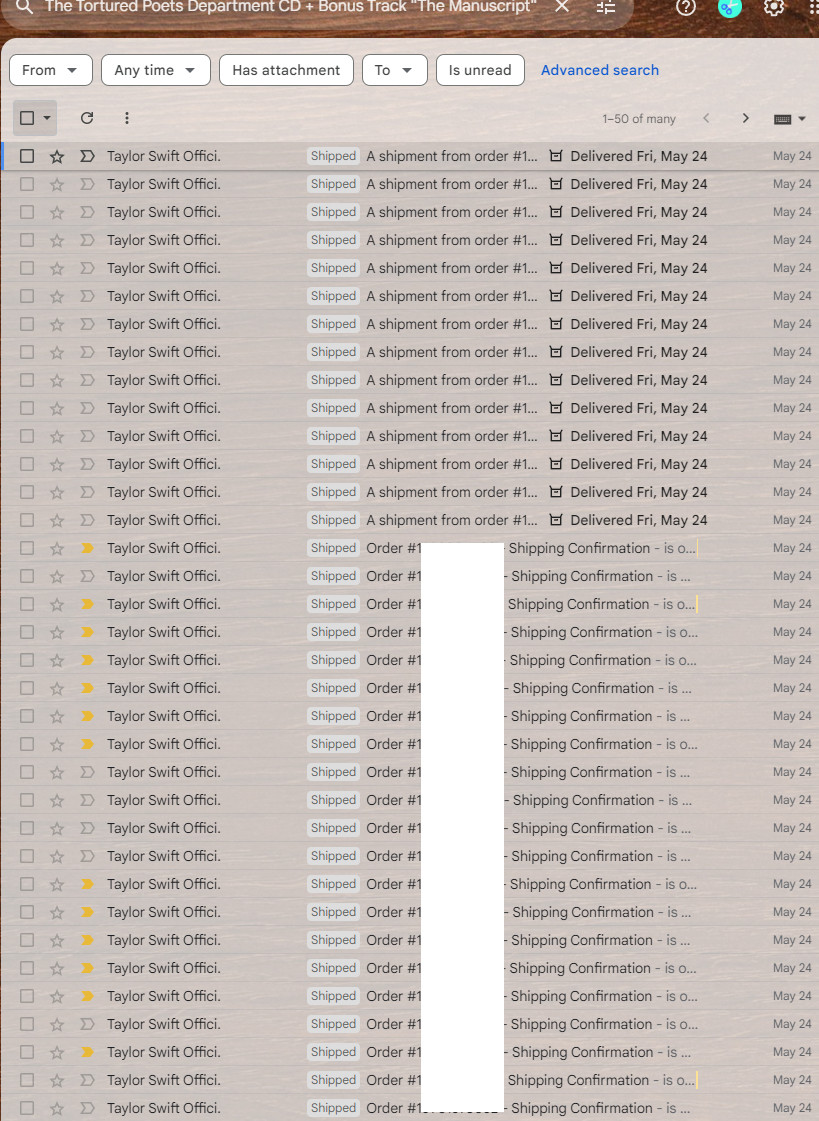The width and height of the screenshot is (819, 1121).
Task: Star the bottom-most visible email
Action: click(57, 1108)
